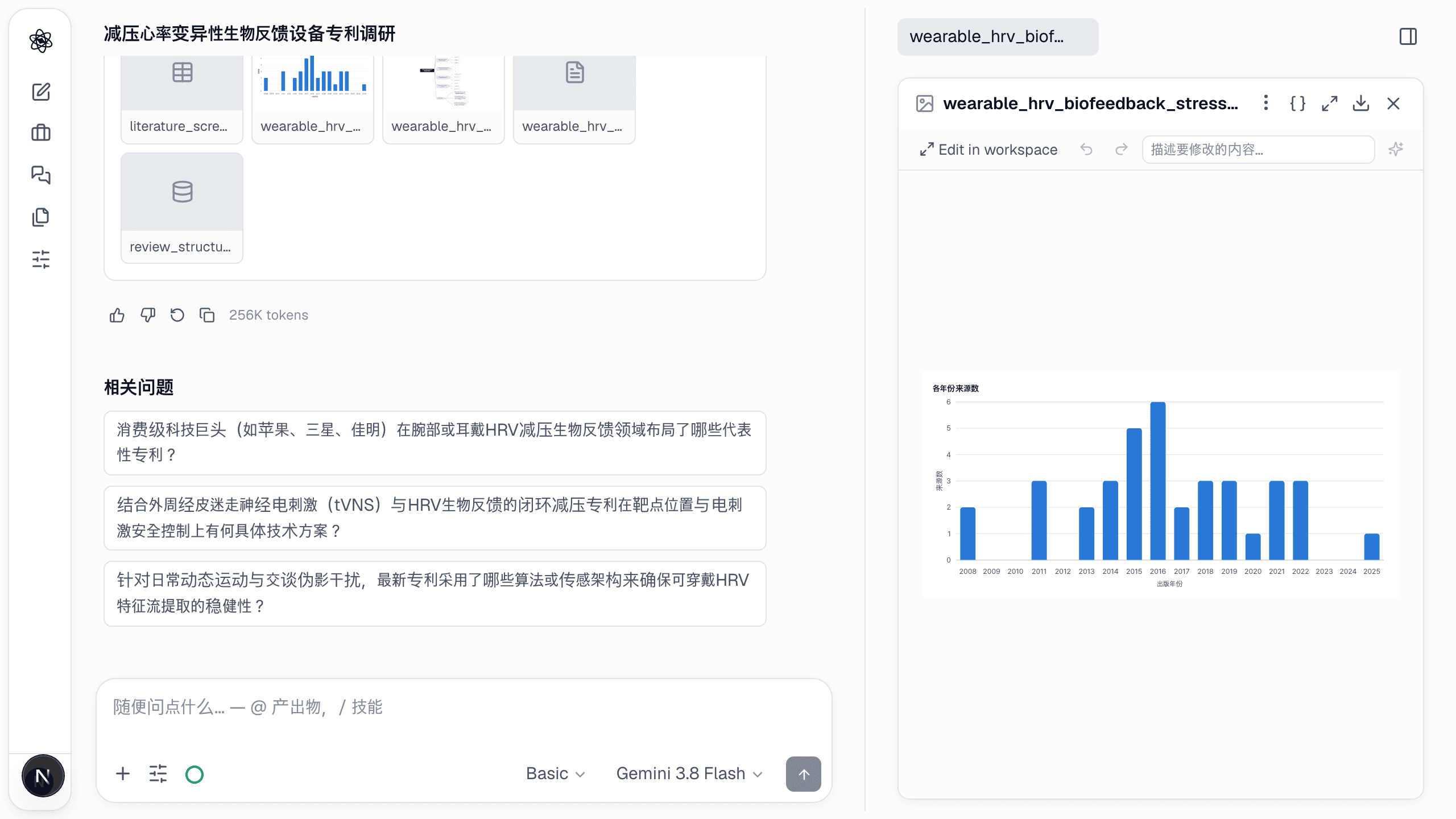Toggle the side panel layout icon
Viewport: 1456px width, 819px height.
point(1408,37)
